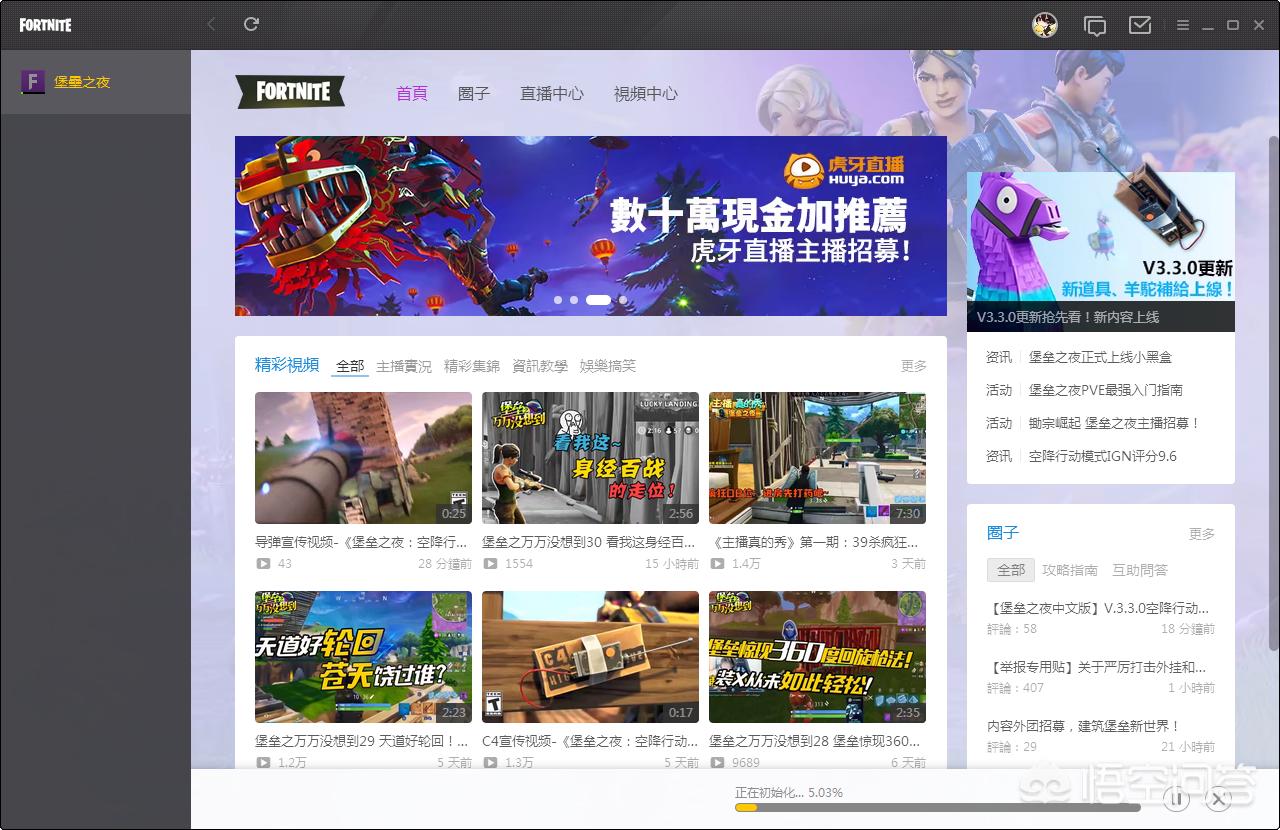This screenshot has height=830, width=1280.
Task: Click the purple F game icon in sidebar
Action: point(33,82)
